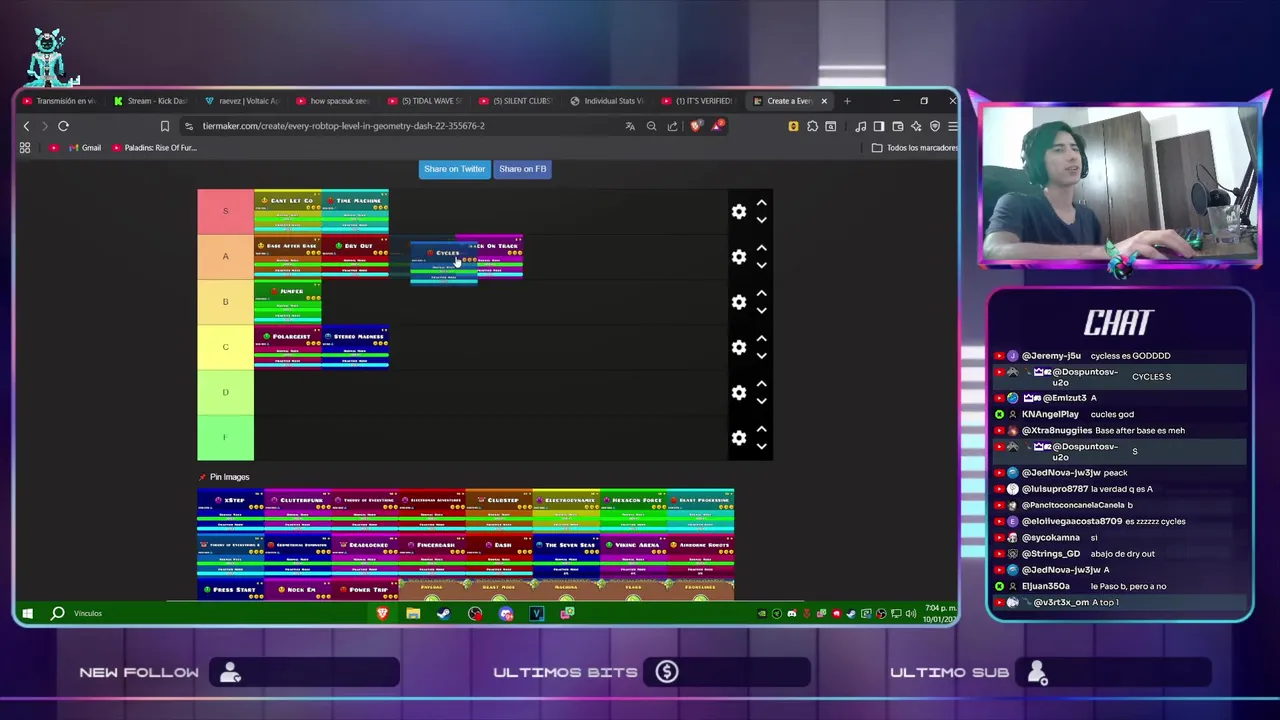Move the S tier row down
This screenshot has height=720, width=1280.
point(761,220)
